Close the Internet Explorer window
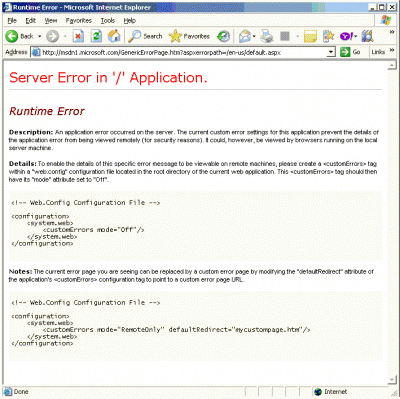This screenshot has height=399, width=400. click(x=392, y=7)
